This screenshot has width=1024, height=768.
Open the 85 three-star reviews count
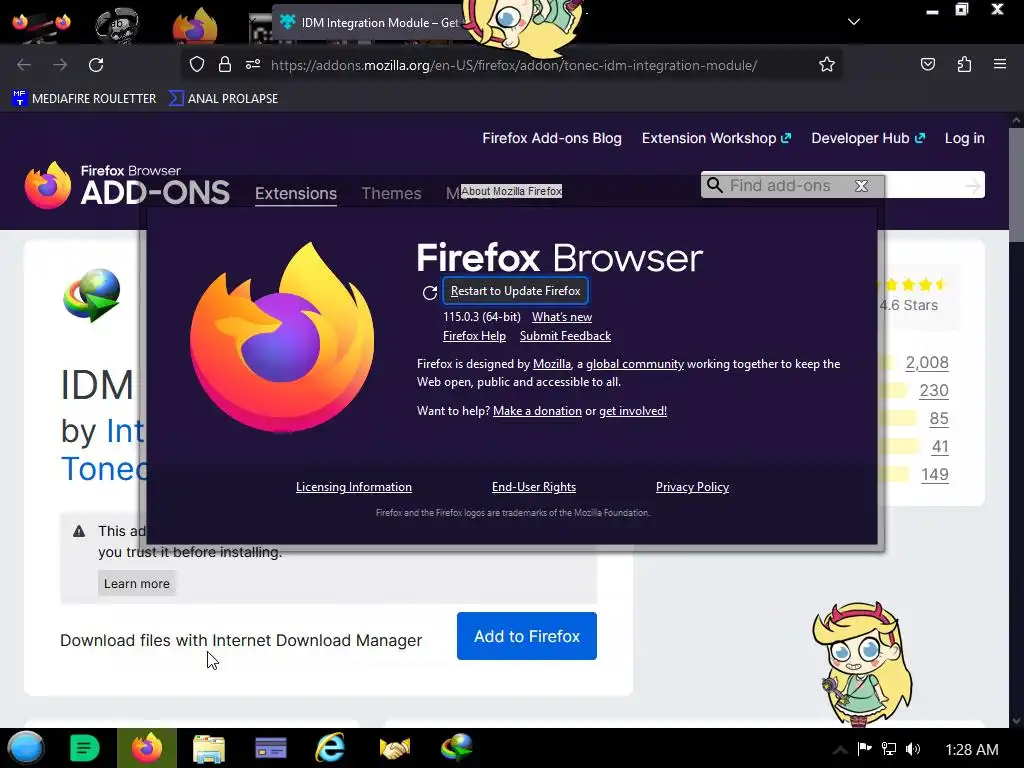938,419
